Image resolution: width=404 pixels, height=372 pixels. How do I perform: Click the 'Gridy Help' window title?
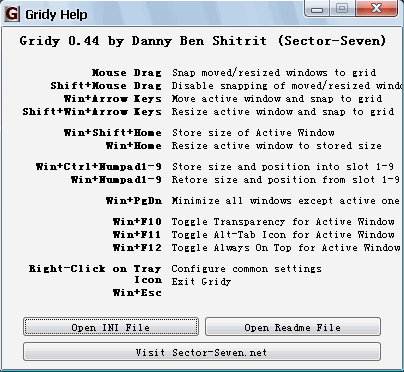[x=56, y=14]
